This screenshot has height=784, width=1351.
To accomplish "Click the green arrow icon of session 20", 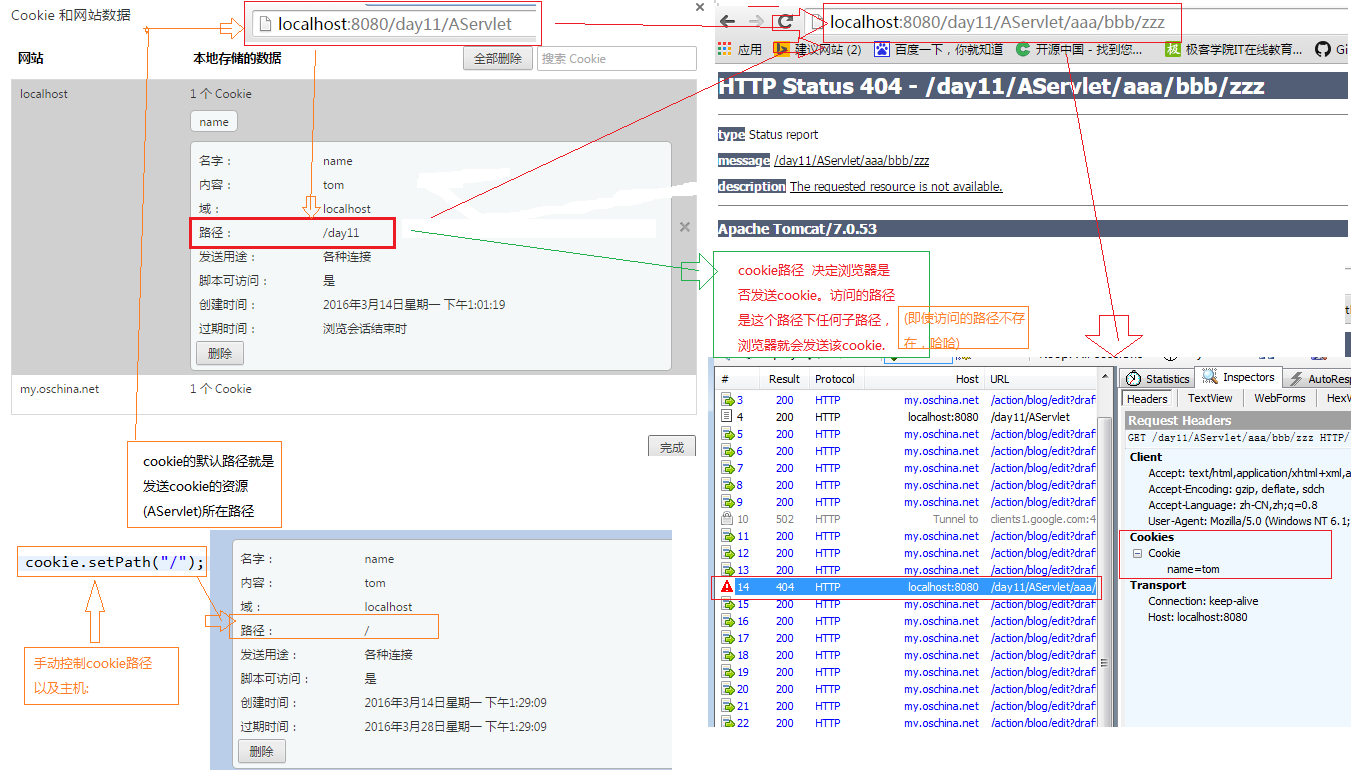I will coord(727,689).
